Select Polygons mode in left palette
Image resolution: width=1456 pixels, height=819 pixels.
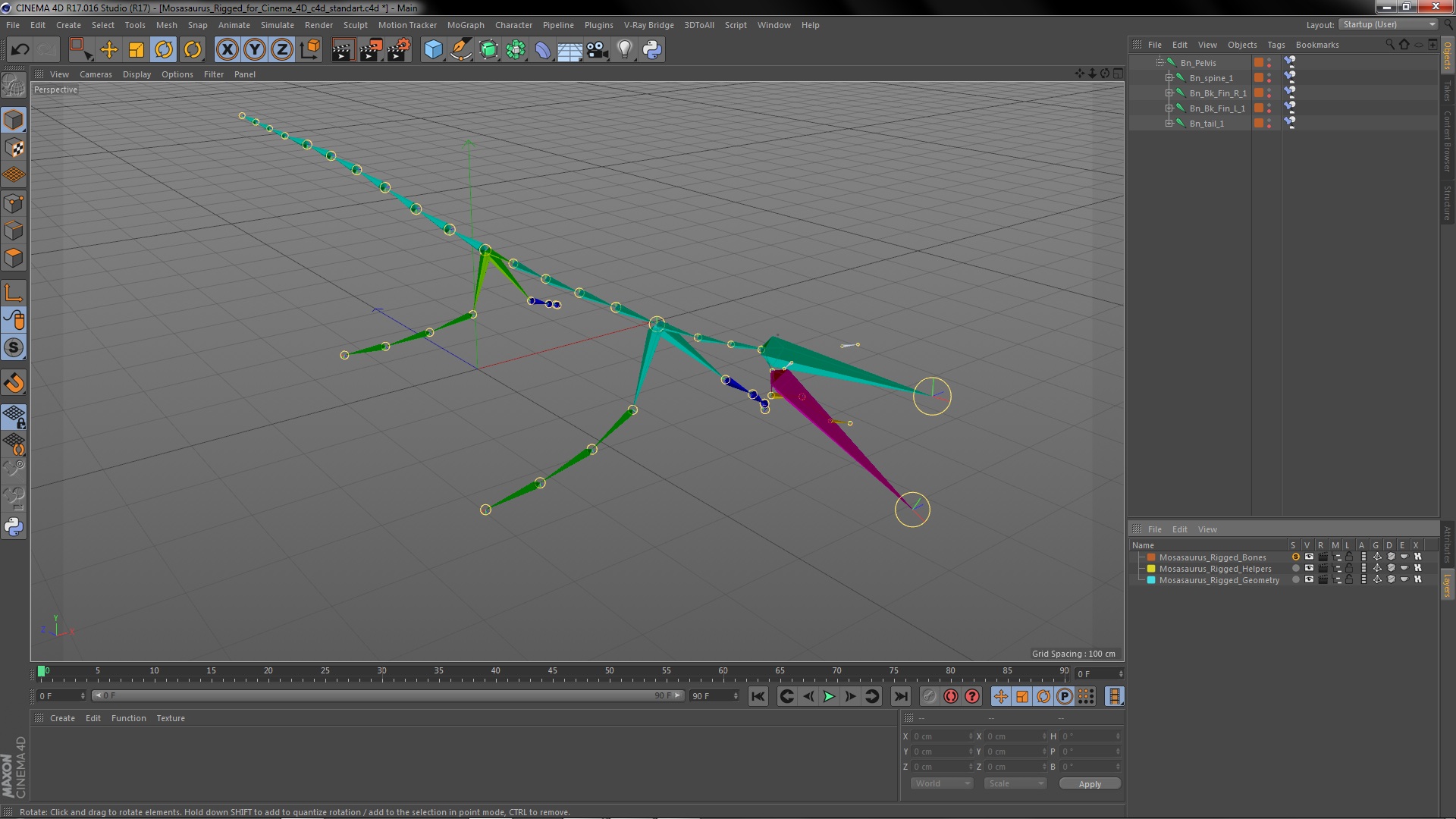click(14, 259)
